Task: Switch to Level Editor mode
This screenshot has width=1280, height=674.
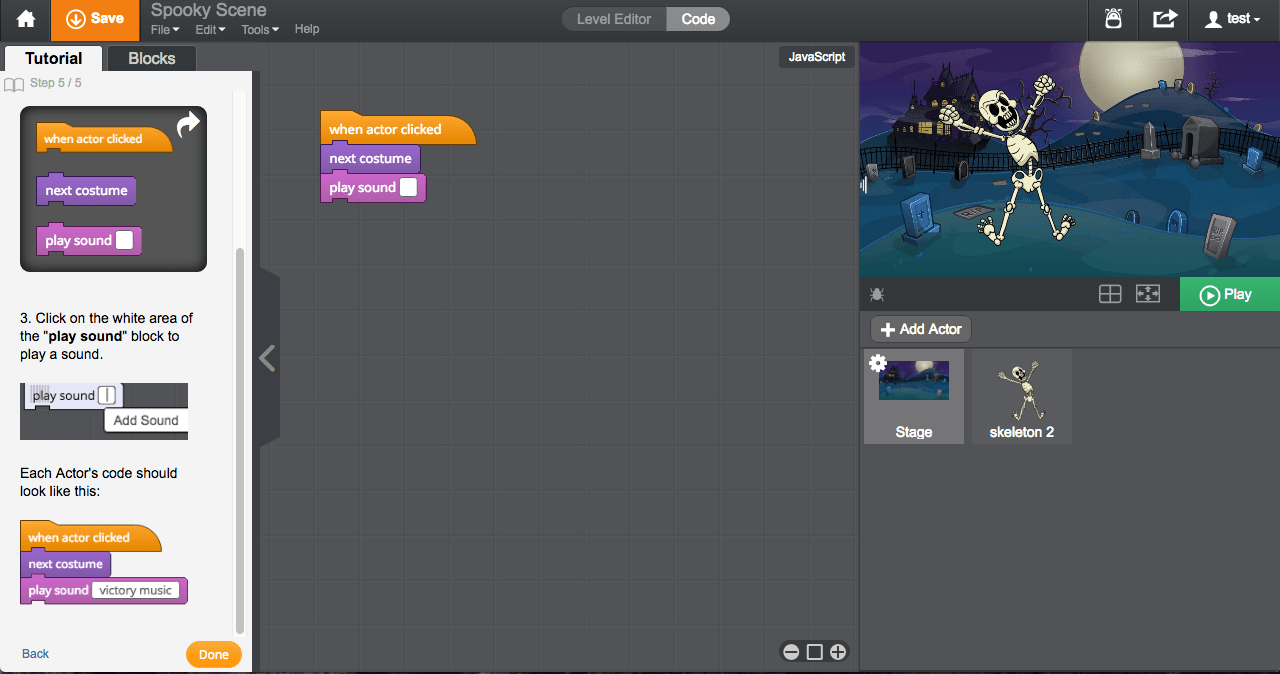Action: [x=614, y=19]
